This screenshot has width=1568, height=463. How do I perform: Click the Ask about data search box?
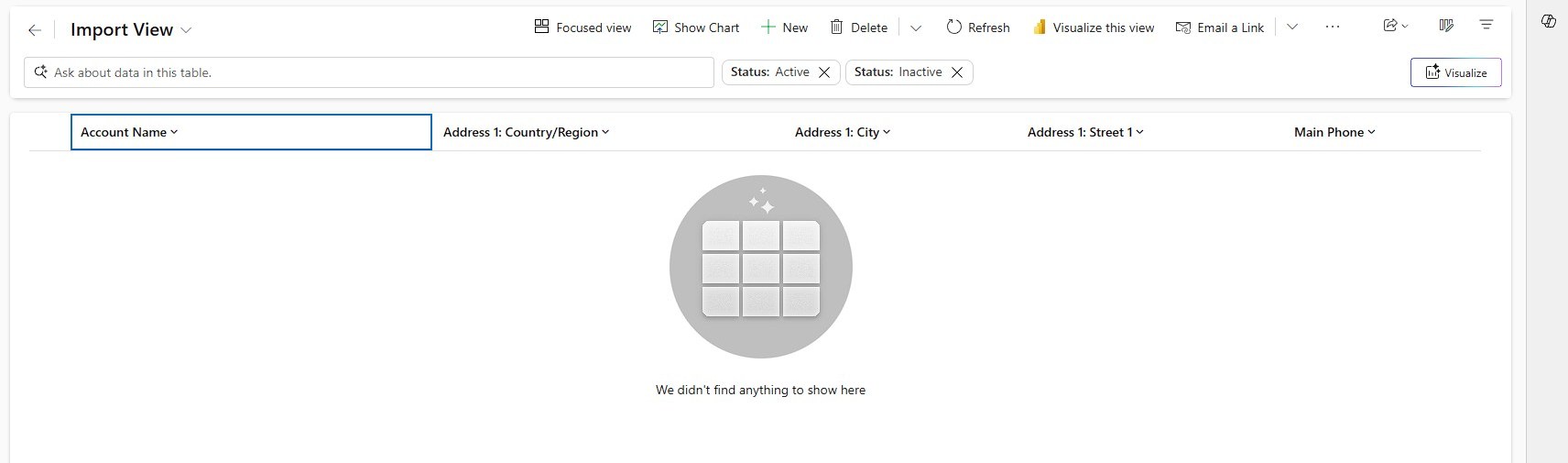tap(366, 72)
